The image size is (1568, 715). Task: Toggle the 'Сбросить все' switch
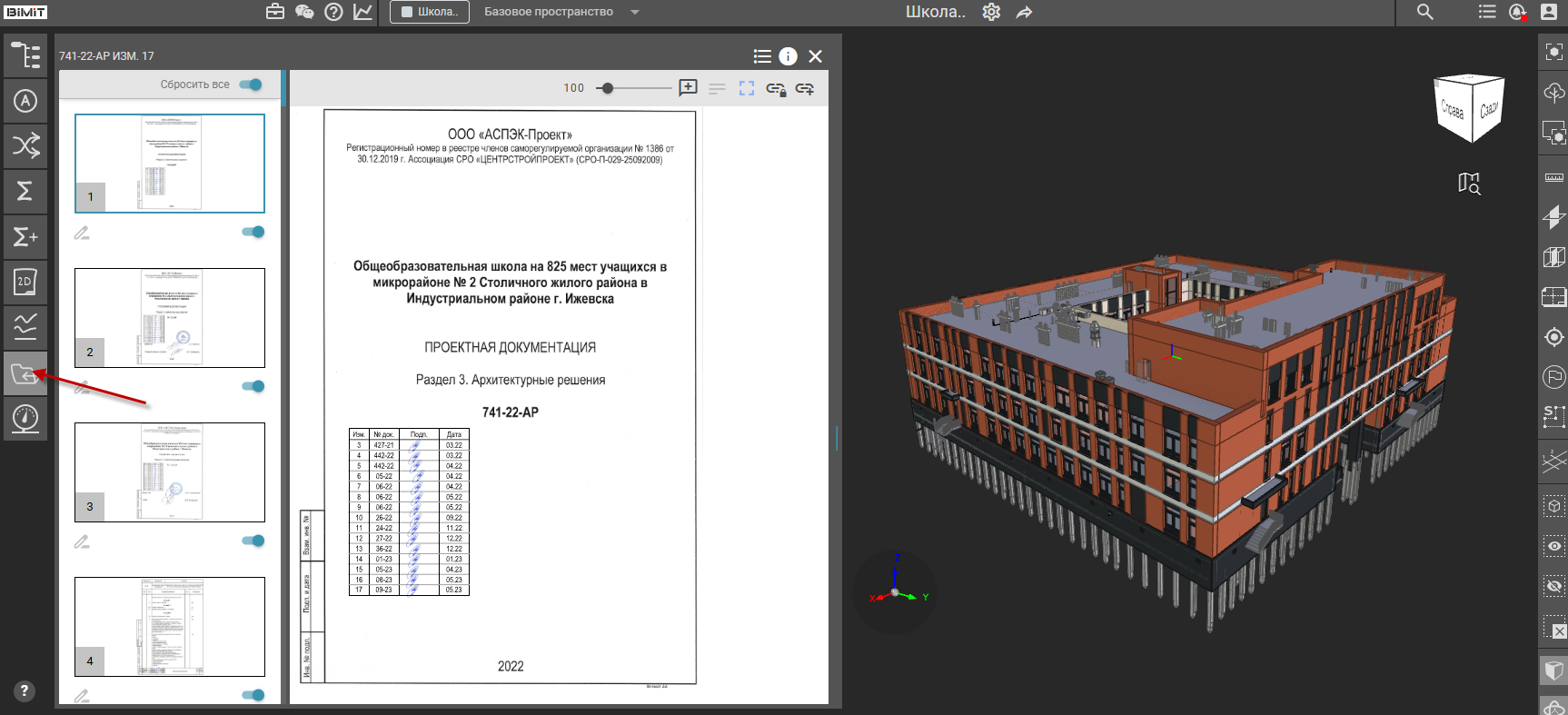click(x=251, y=84)
